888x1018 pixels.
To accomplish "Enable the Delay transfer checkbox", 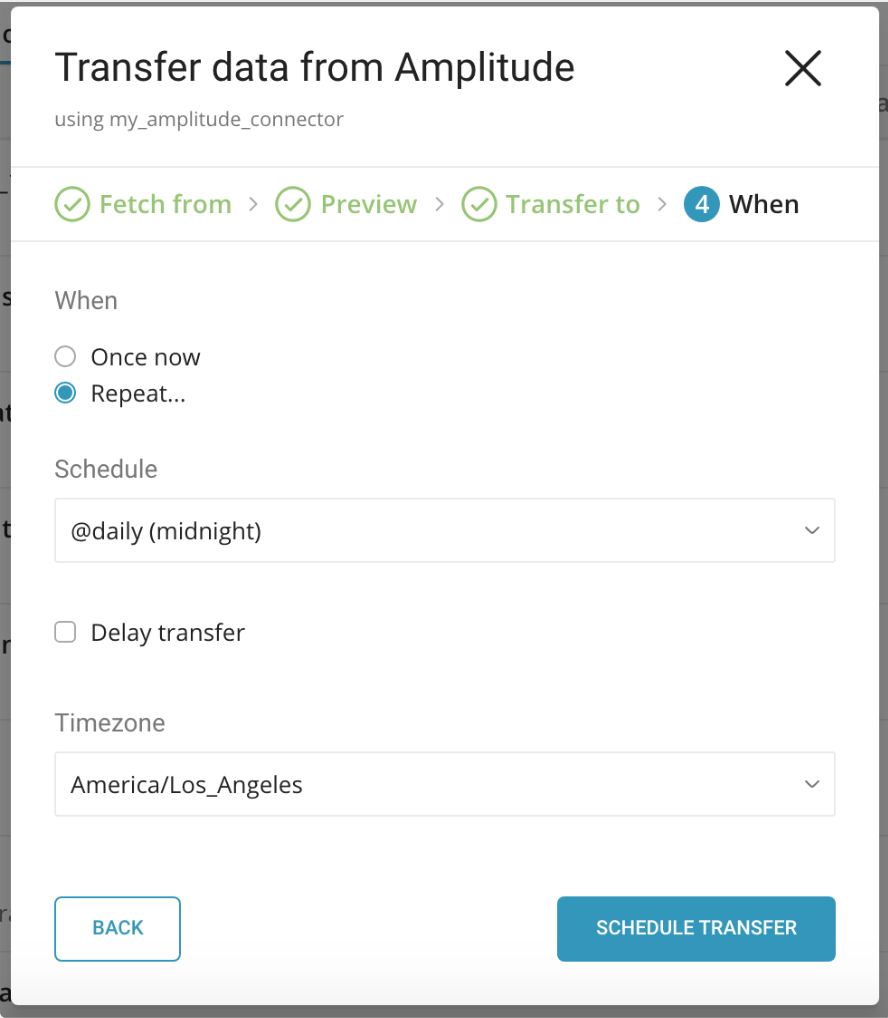I will click(x=65, y=632).
